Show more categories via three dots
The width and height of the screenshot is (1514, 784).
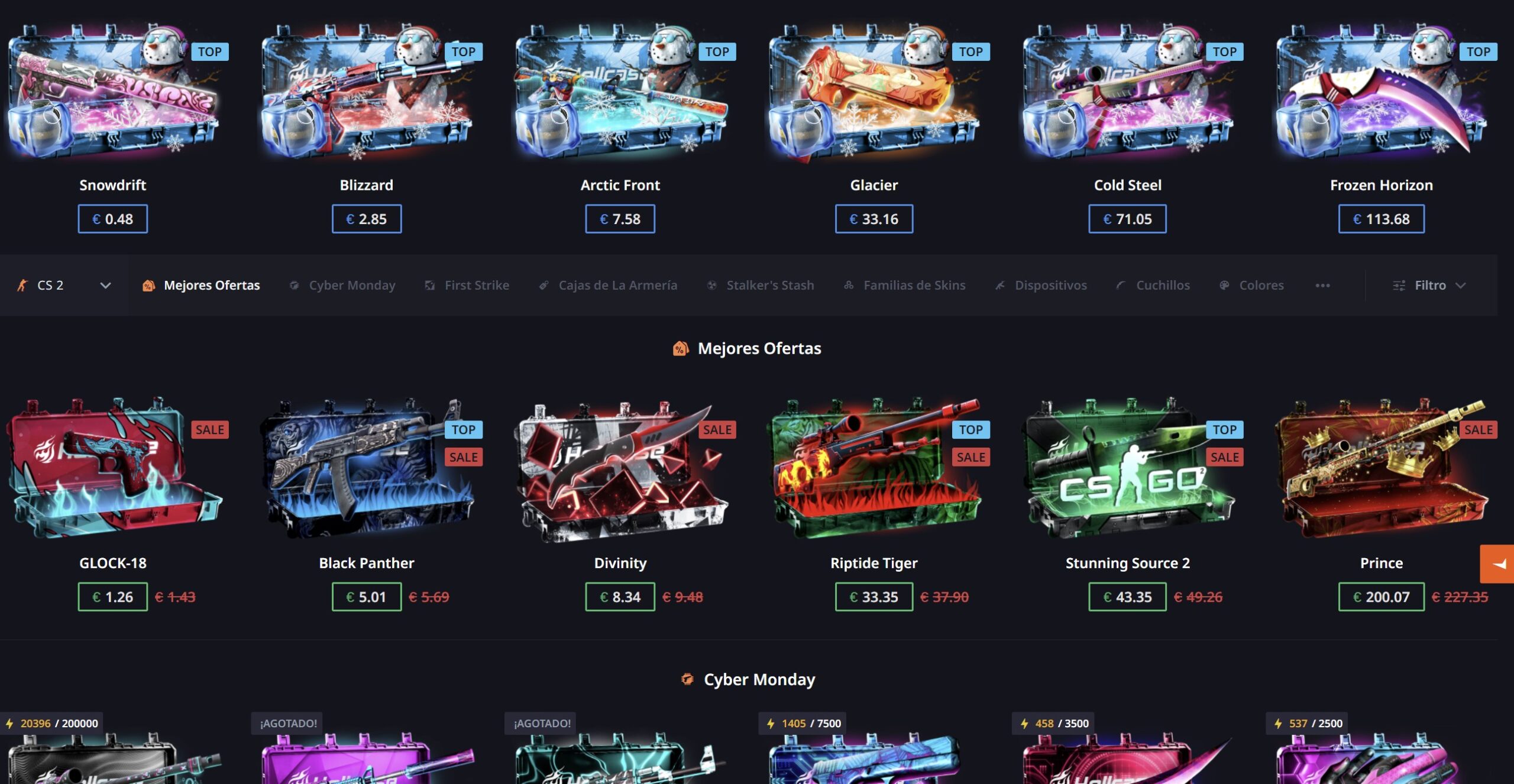(x=1323, y=286)
